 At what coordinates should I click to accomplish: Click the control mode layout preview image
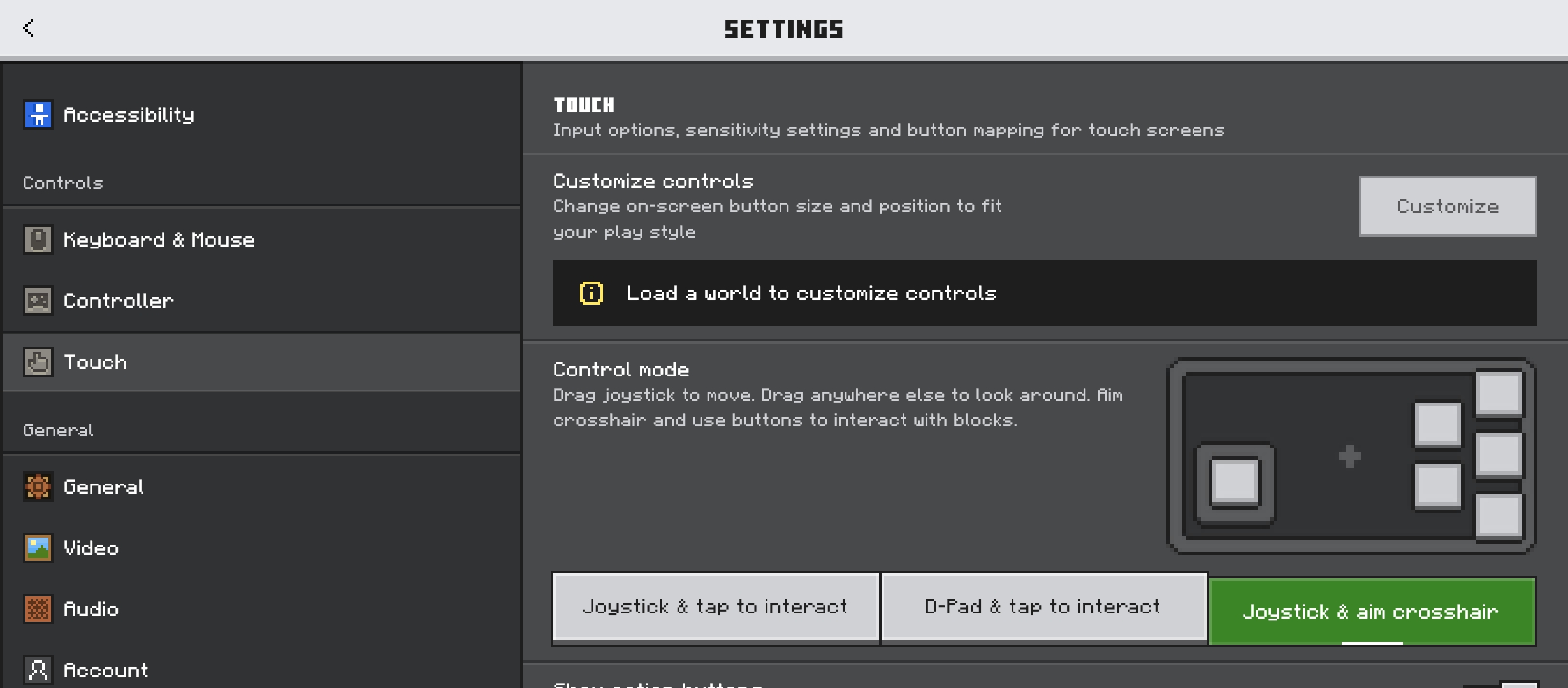[1351, 456]
